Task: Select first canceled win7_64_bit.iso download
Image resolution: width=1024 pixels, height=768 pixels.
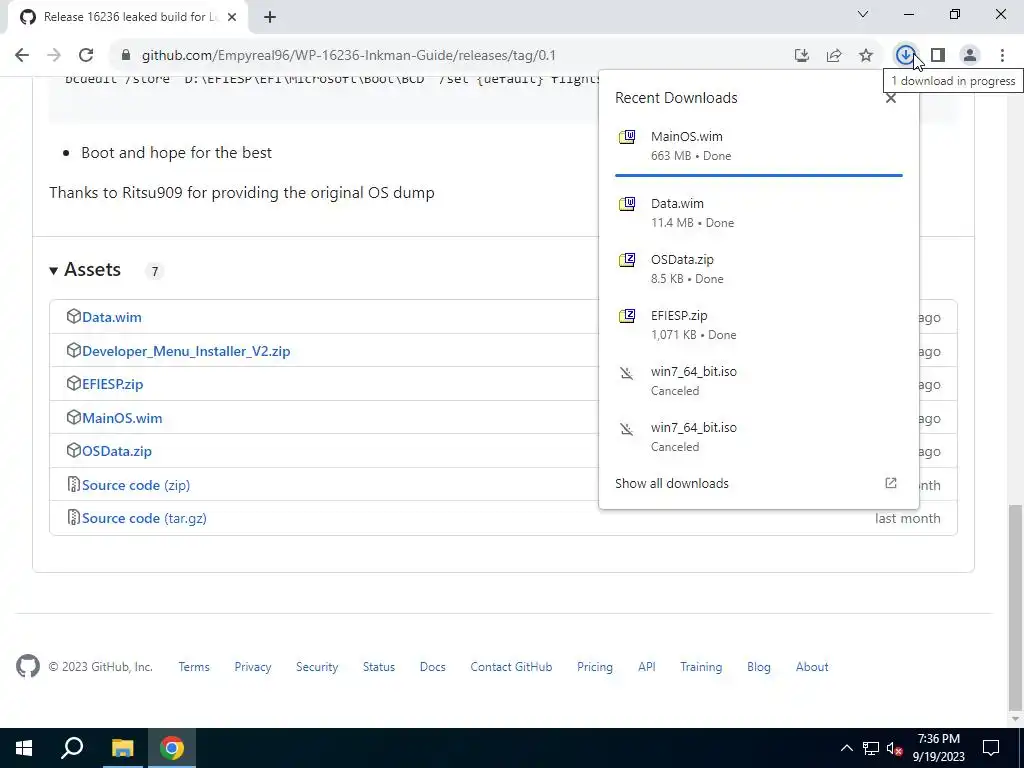Action: (x=758, y=381)
